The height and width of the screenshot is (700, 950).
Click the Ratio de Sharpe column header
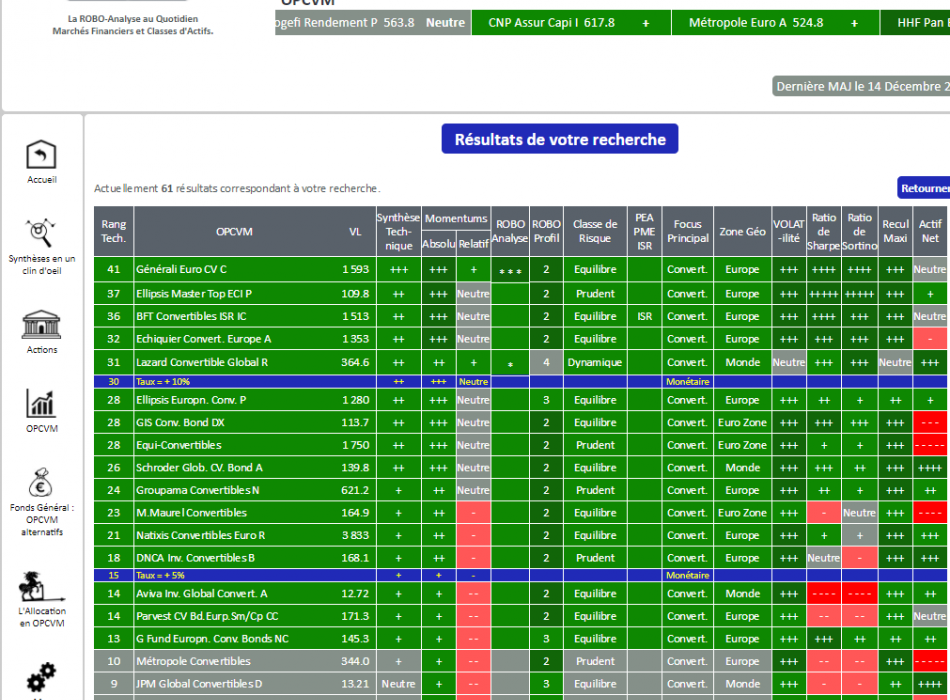pyautogui.click(x=823, y=232)
